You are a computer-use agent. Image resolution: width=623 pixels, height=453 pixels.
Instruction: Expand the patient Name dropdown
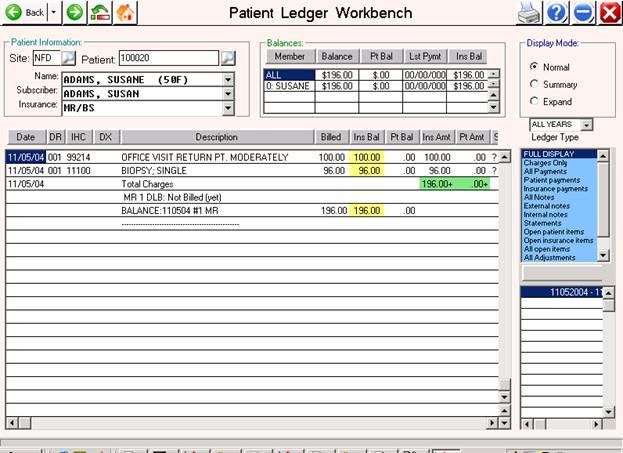(228, 78)
